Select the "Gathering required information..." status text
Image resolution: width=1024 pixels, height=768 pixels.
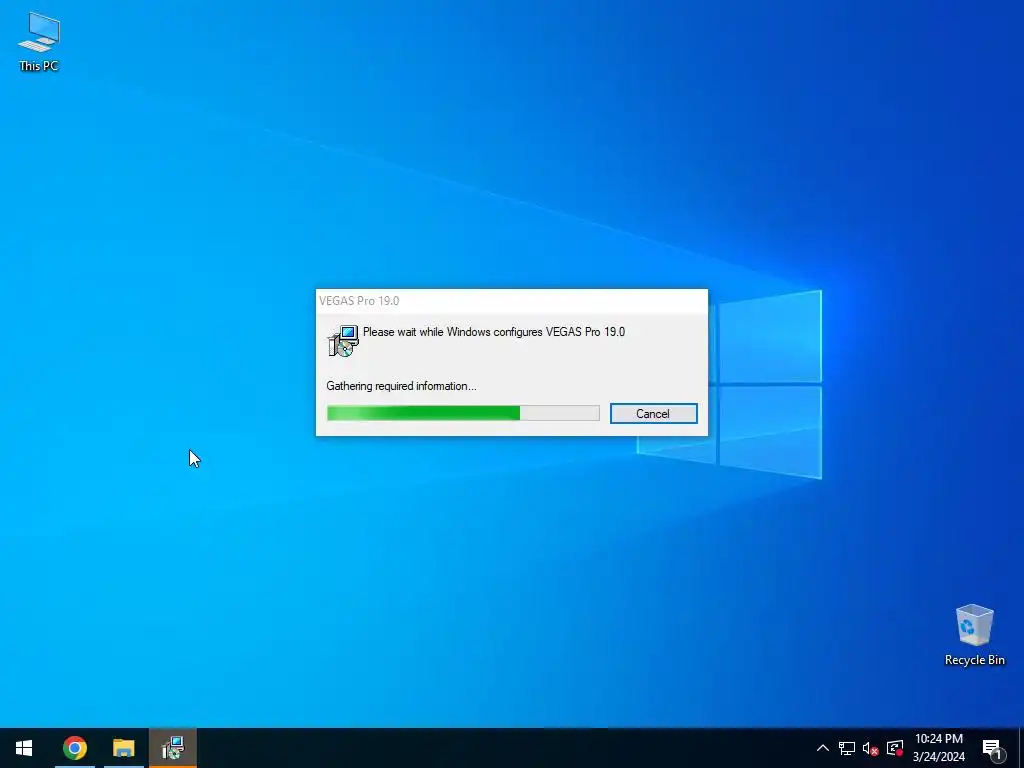pyautogui.click(x=402, y=386)
